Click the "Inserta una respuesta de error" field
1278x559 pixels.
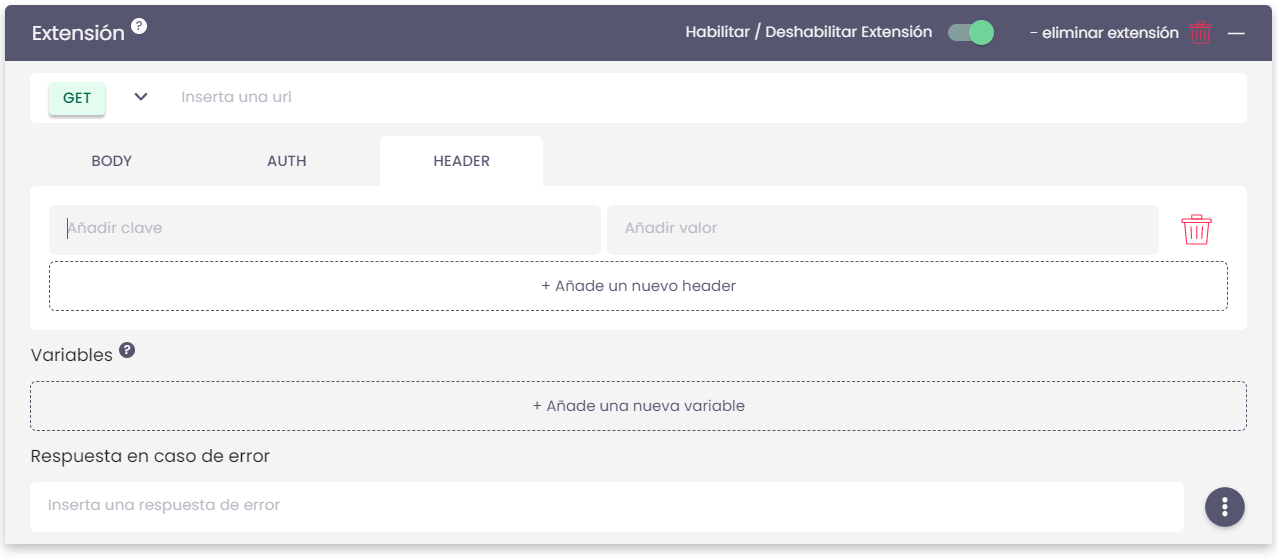point(606,506)
